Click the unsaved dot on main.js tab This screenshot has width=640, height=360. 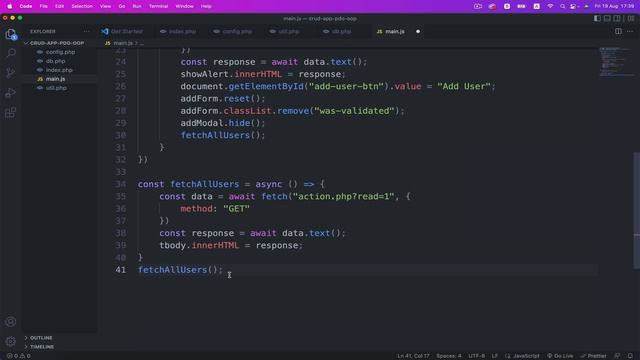(418, 31)
